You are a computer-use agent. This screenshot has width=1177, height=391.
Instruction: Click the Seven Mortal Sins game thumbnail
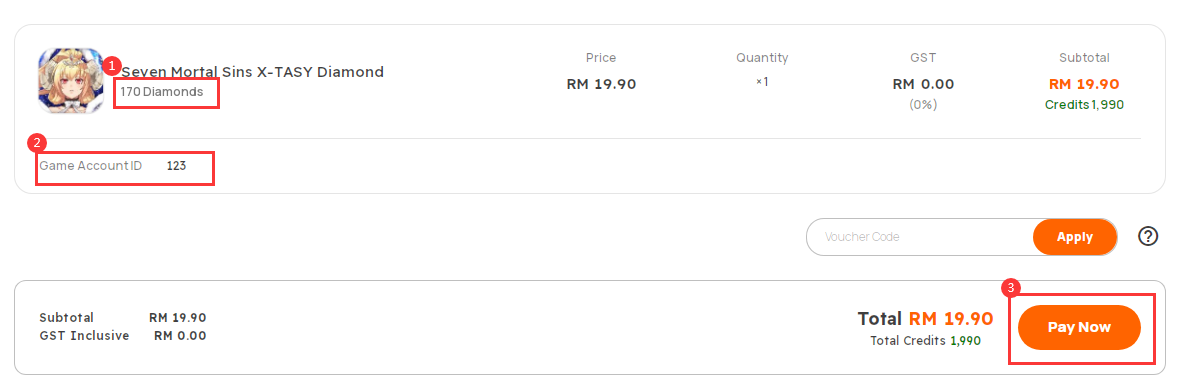71,81
